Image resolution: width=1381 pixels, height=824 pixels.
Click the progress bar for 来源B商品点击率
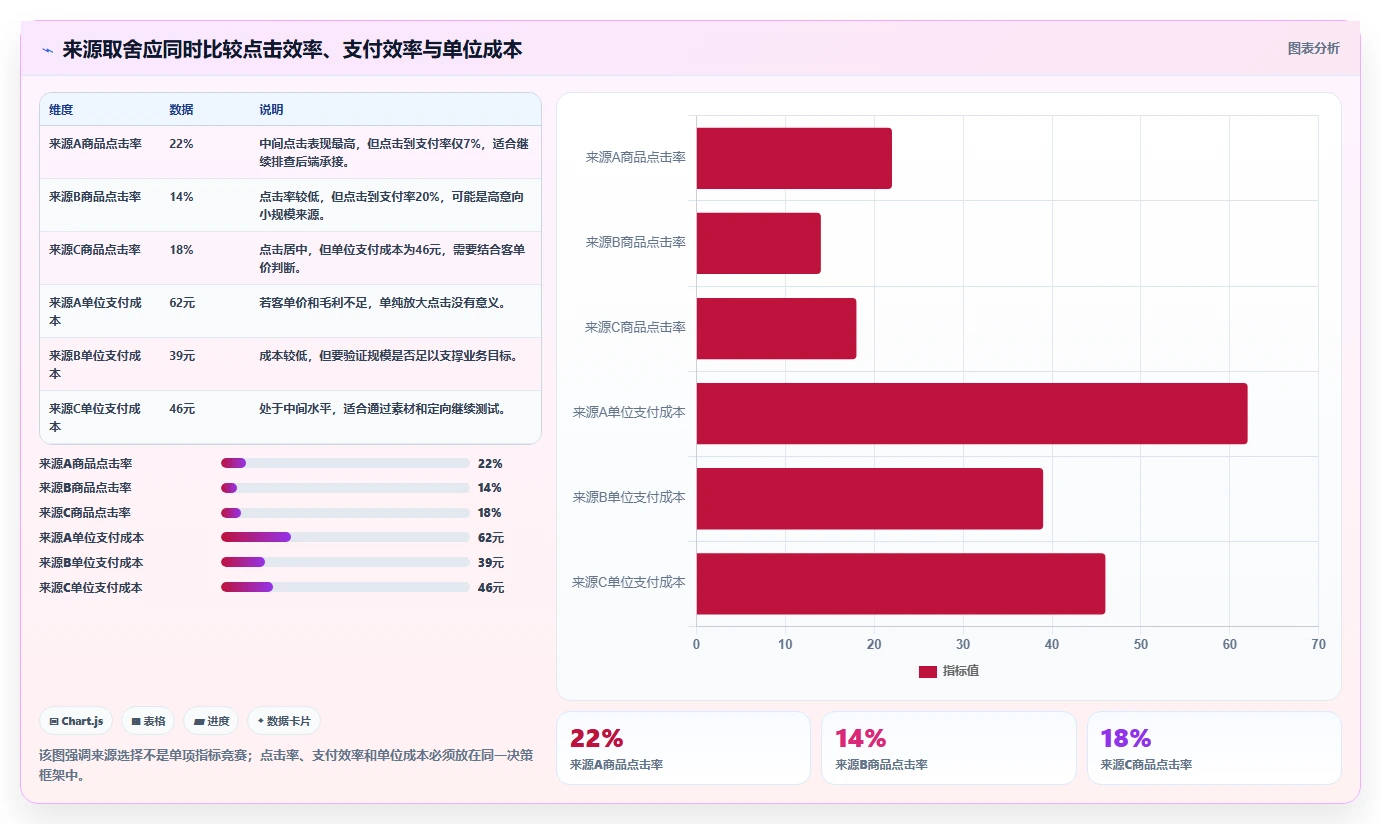coord(345,488)
